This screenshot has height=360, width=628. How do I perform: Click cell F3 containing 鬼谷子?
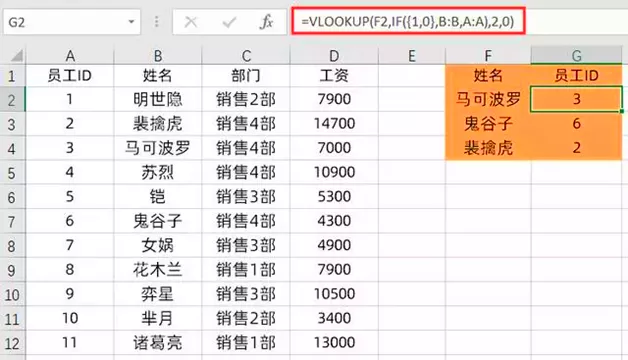[x=488, y=124]
